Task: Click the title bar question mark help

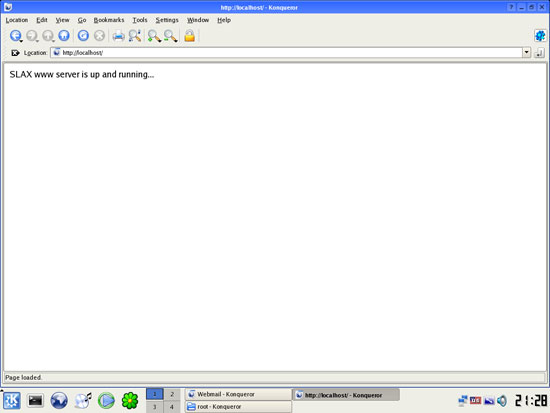Action: (511, 7)
